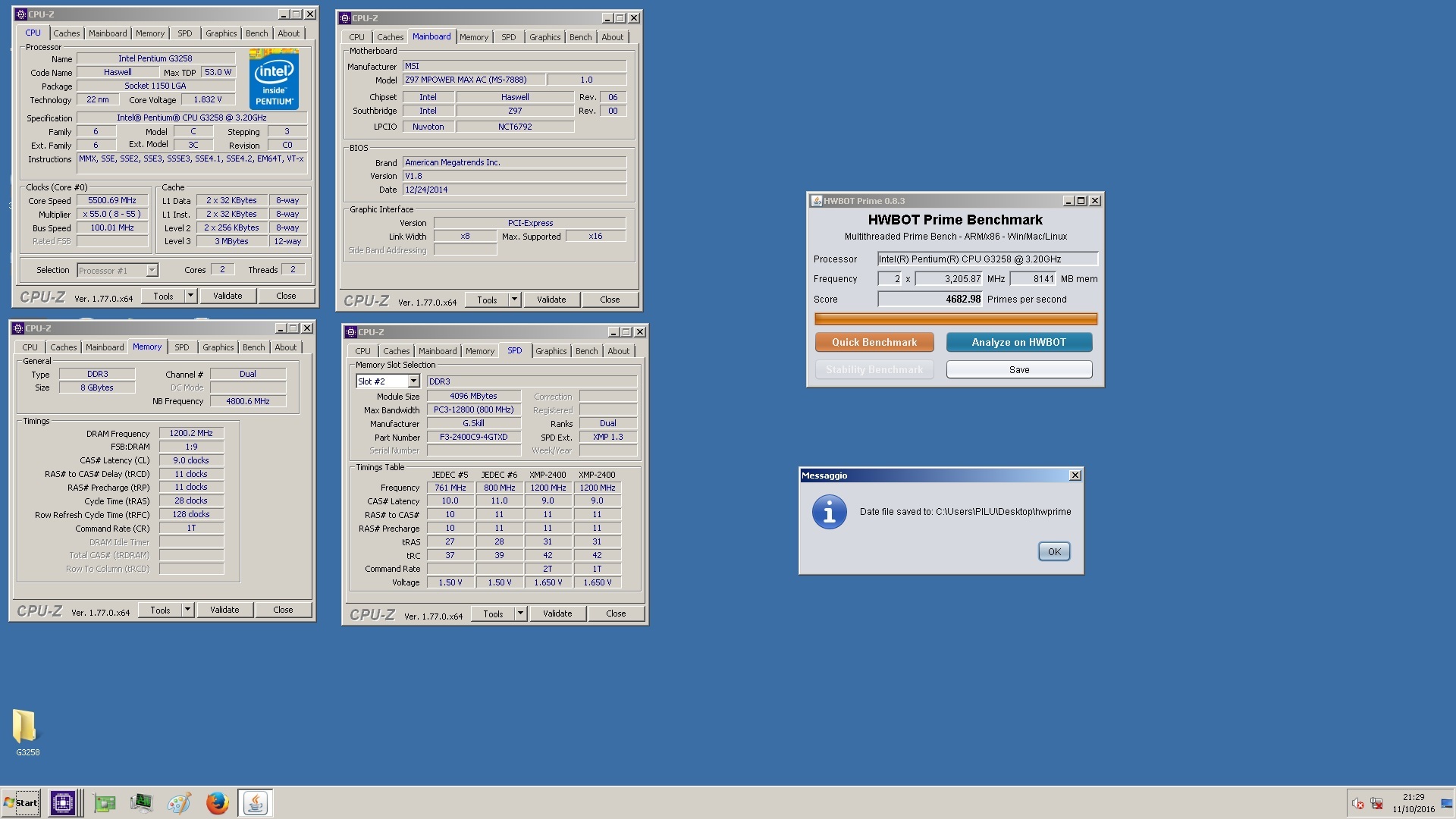Click the orange benchmark progress bar

[955, 319]
